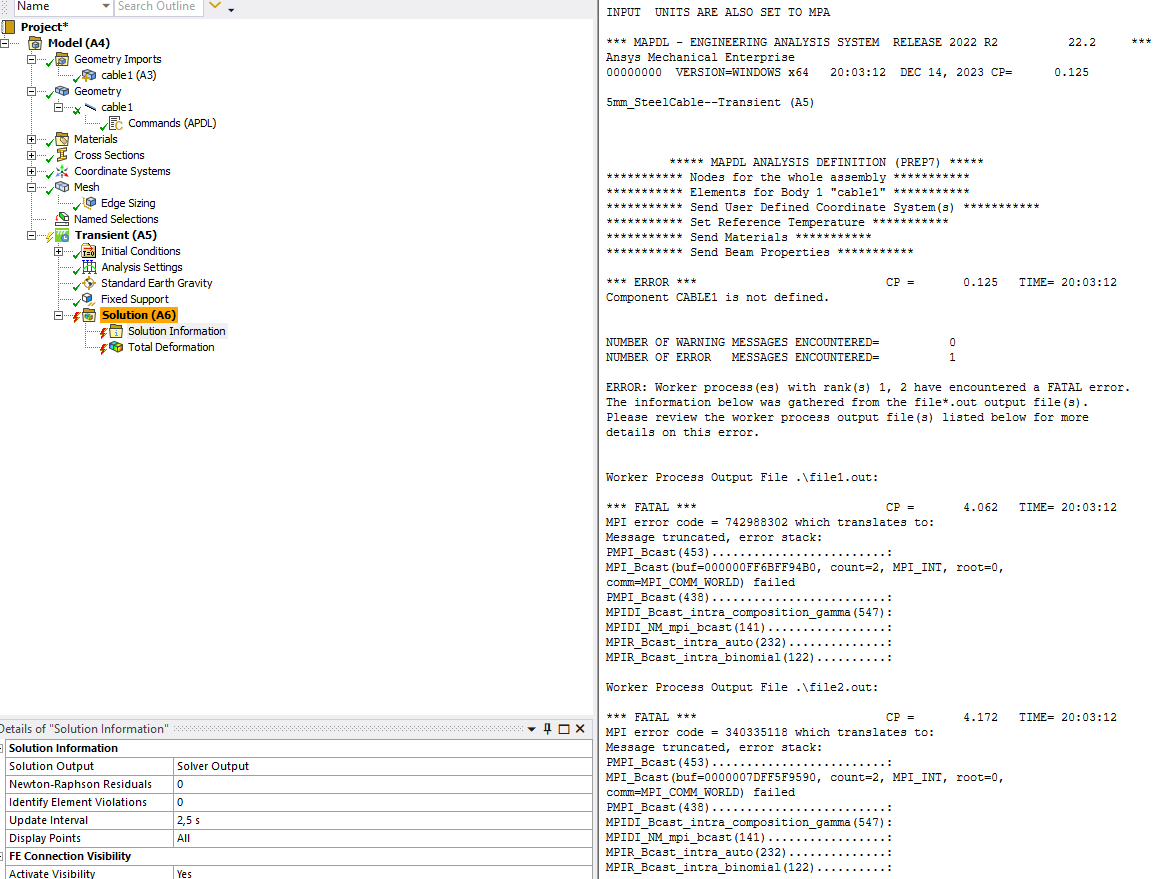Open the outline search options dropdown
Image resolution: width=1175 pixels, height=879 pixels.
click(x=231, y=10)
